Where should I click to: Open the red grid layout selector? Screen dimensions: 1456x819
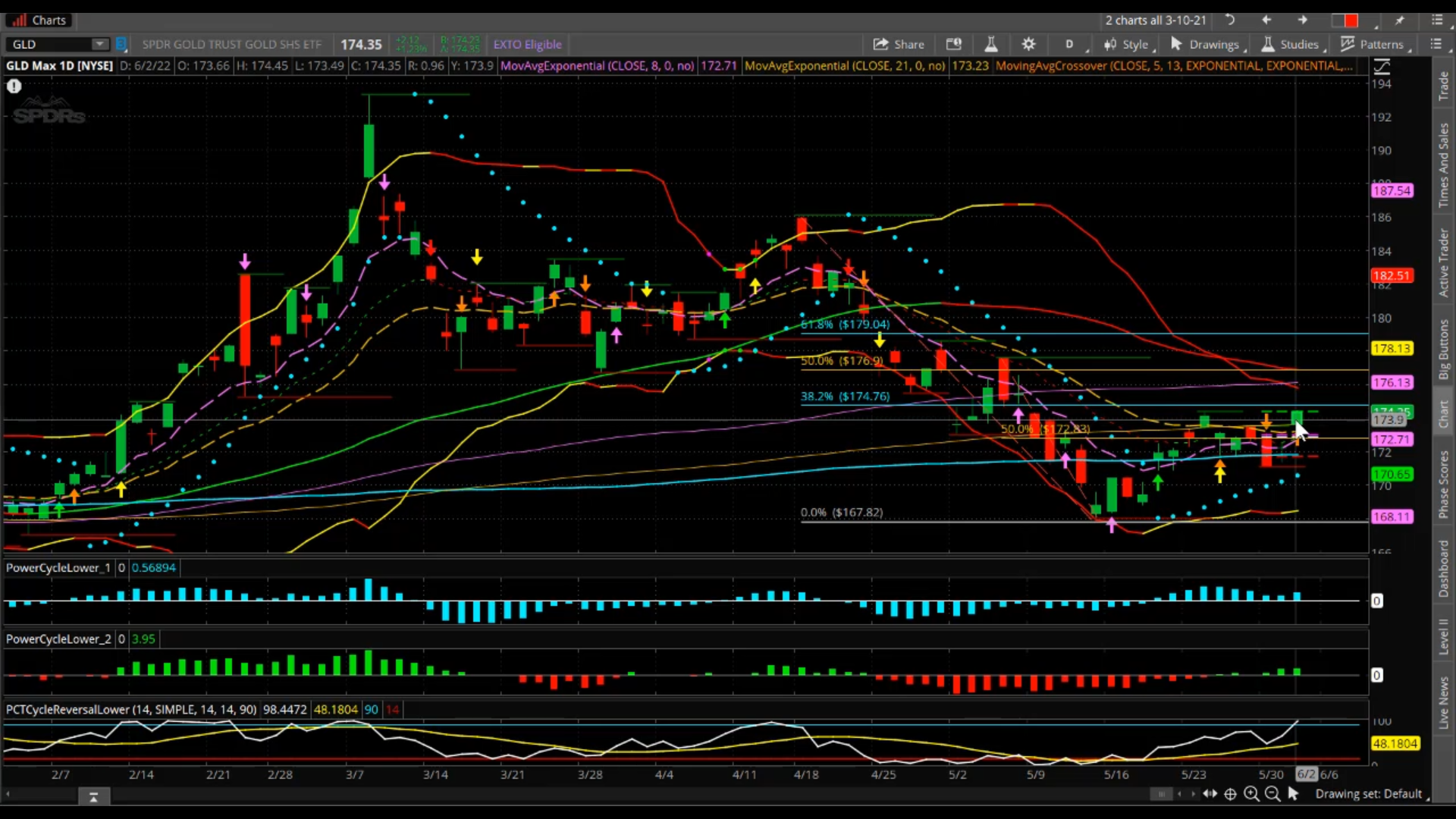(x=1345, y=20)
